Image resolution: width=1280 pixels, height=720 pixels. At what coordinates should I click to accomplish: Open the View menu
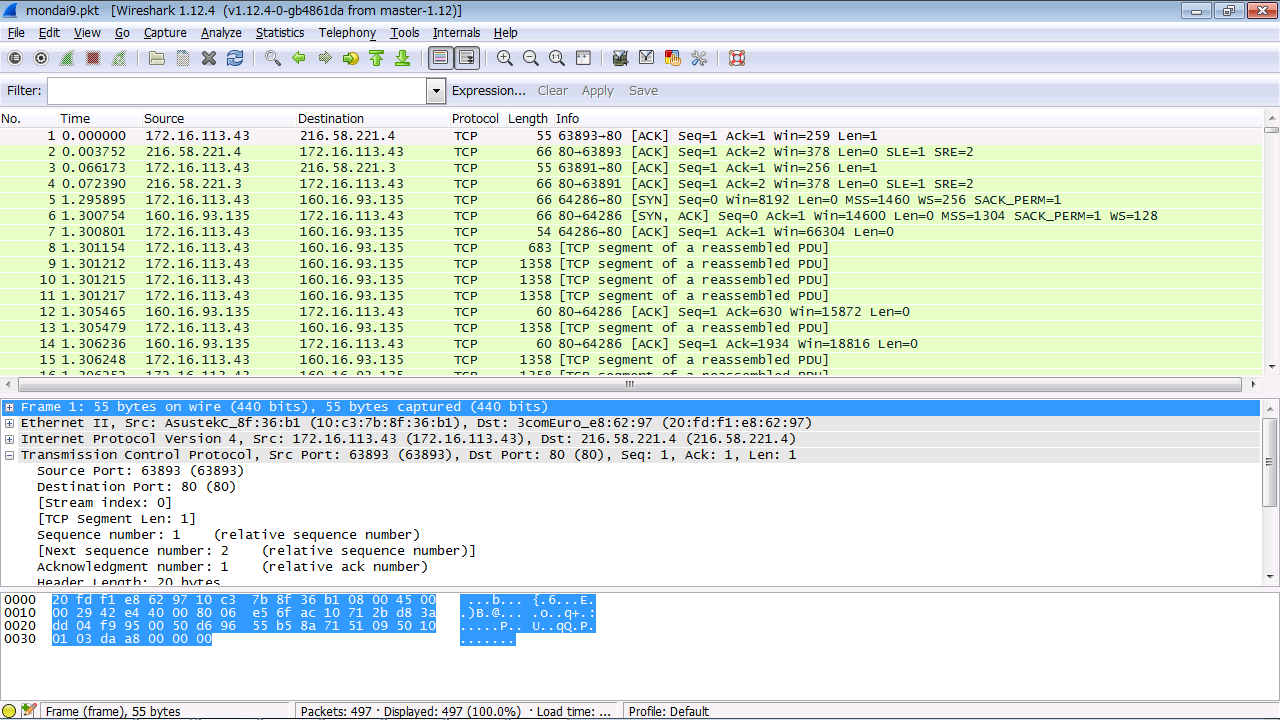[x=87, y=33]
